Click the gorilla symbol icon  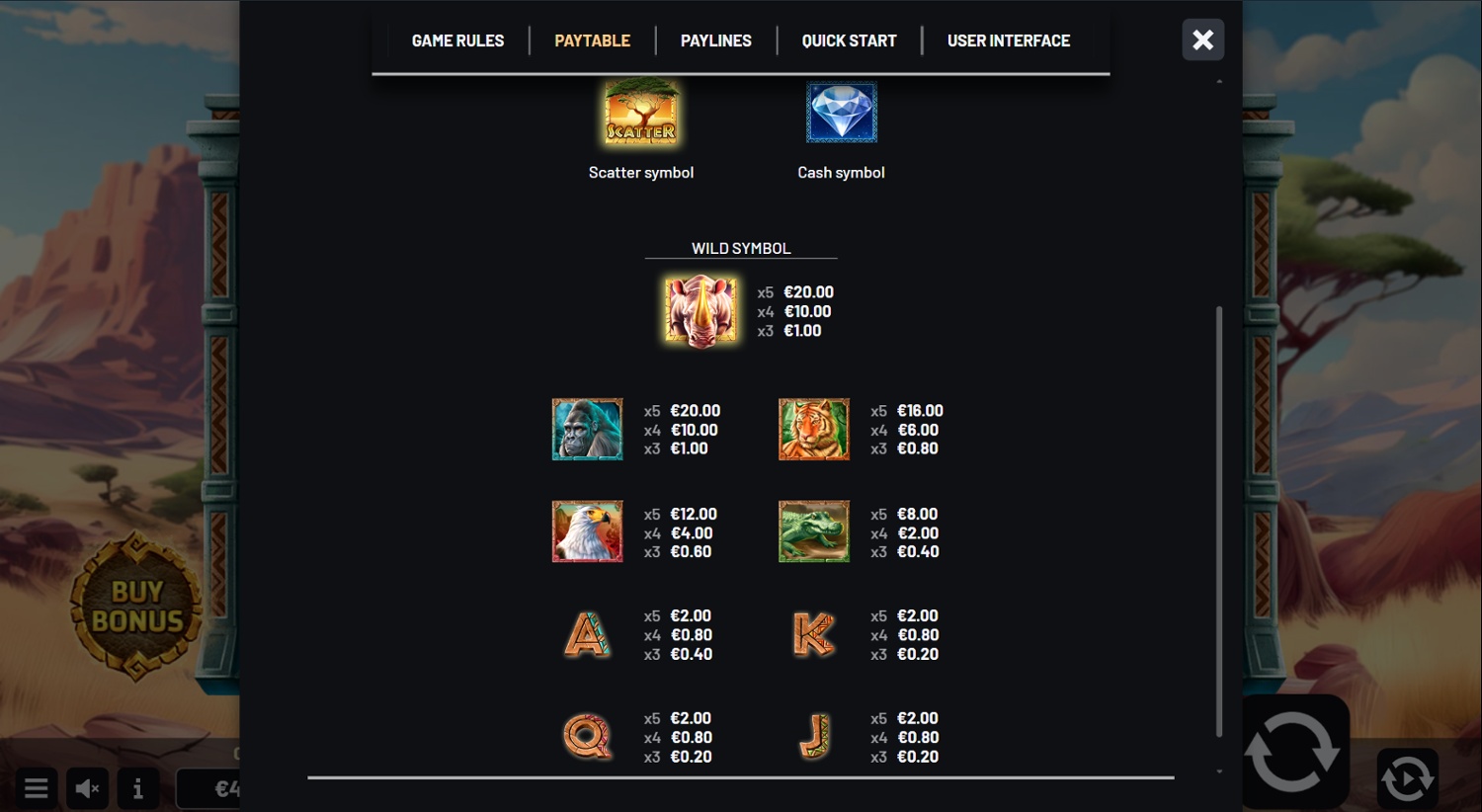coord(587,430)
